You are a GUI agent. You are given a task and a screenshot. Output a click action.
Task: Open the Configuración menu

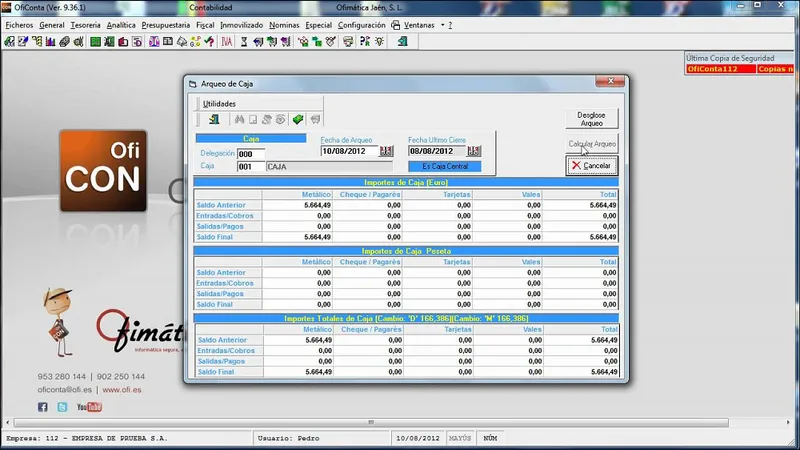pyautogui.click(x=362, y=25)
